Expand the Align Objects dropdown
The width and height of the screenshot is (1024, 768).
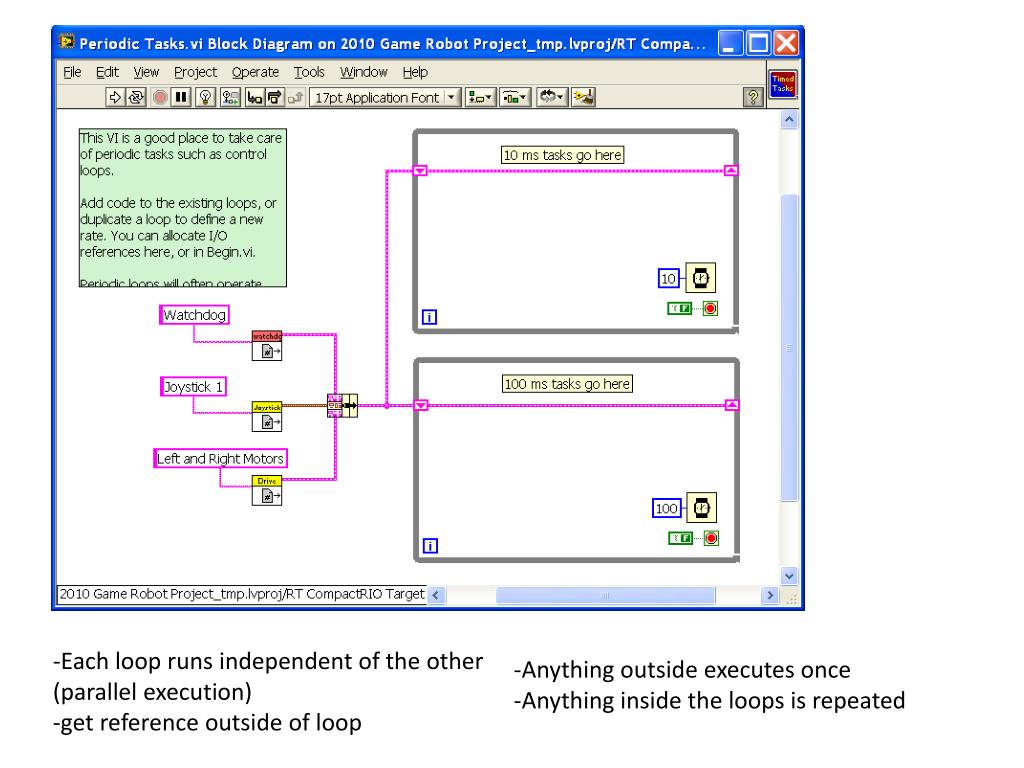click(x=480, y=97)
